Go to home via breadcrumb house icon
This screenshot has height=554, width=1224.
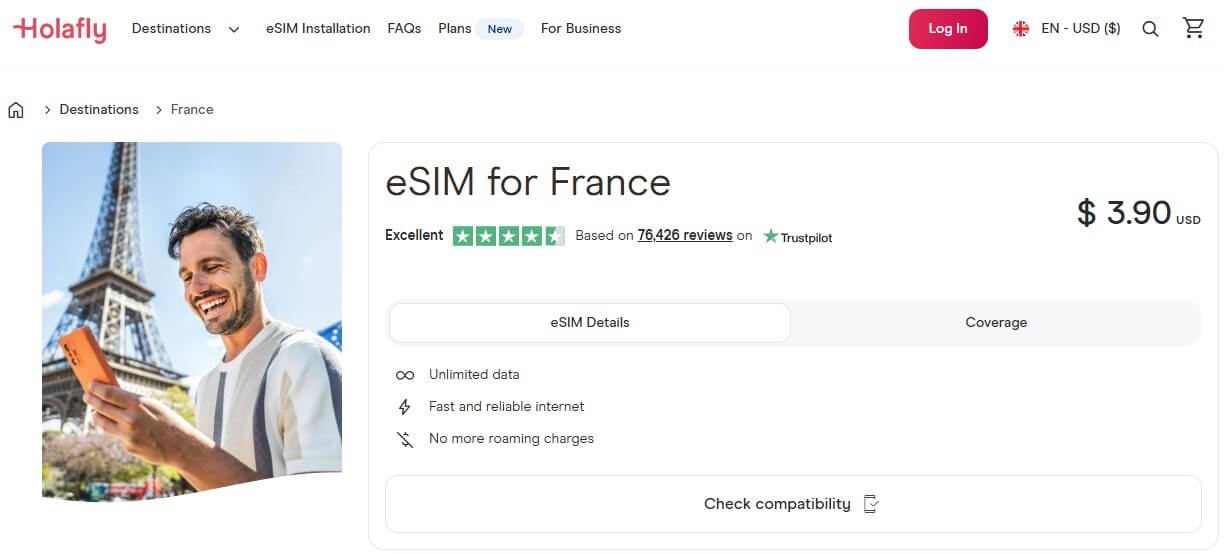[x=16, y=110]
